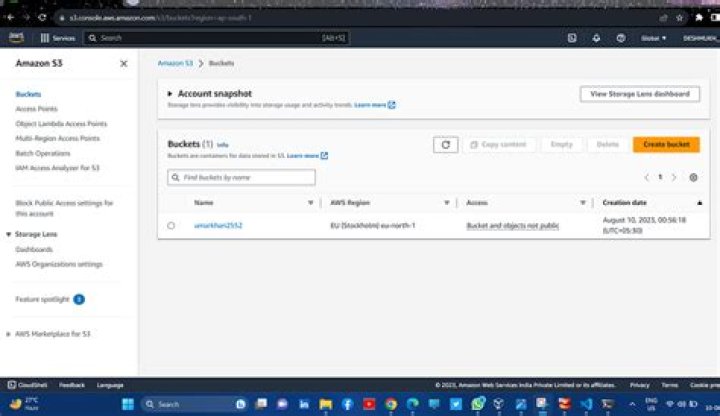Open File Explorer from taskbar
Screen dimensions: 720x416
tap(326, 404)
